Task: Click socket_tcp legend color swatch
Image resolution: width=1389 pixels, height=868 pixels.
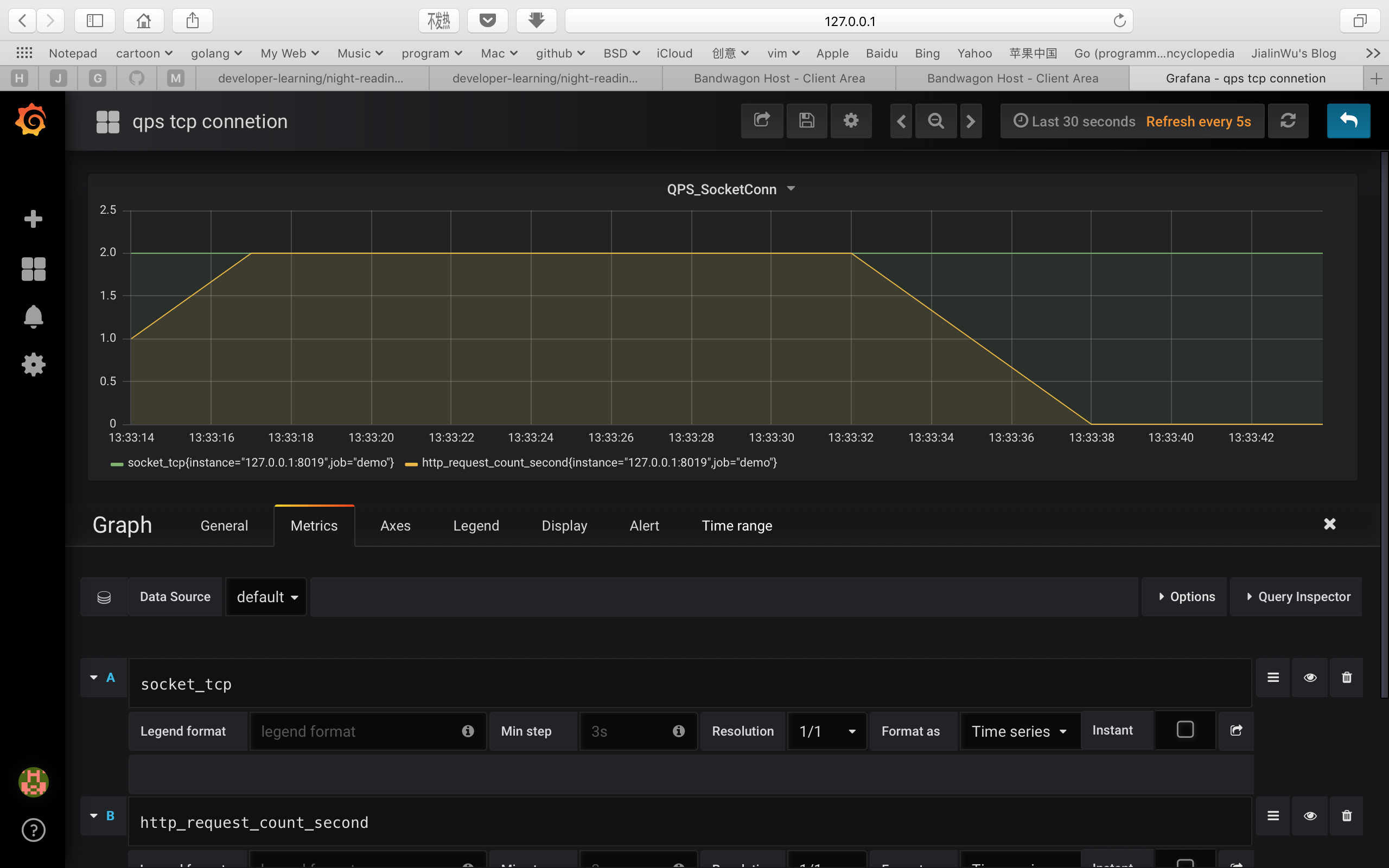Action: [117, 464]
